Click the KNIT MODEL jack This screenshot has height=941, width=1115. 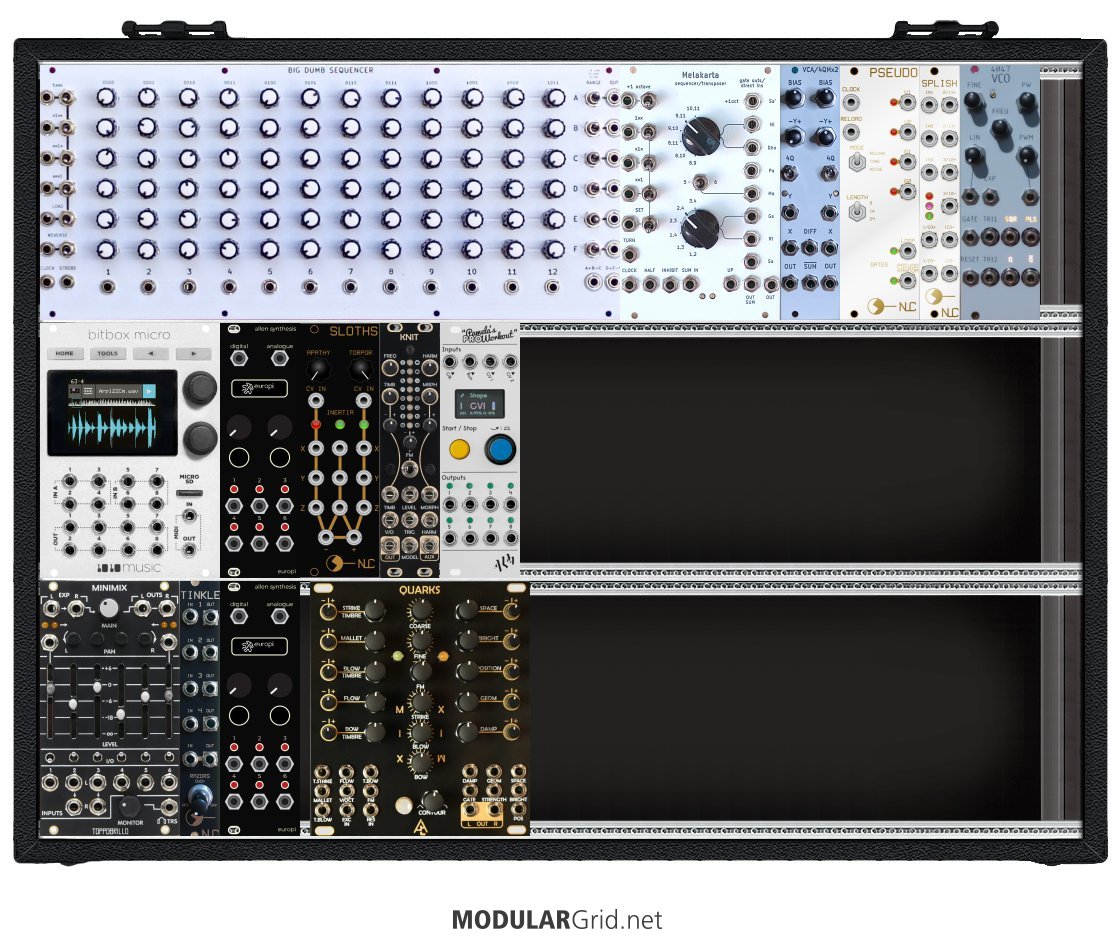tap(410, 546)
